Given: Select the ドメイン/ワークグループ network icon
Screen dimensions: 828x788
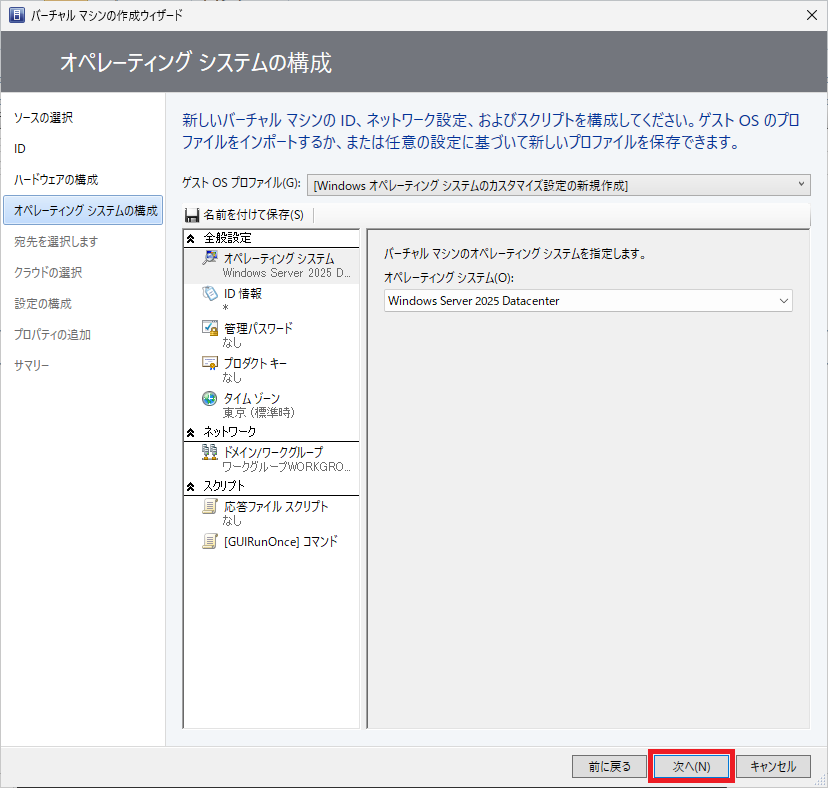Looking at the screenshot, I should point(210,452).
